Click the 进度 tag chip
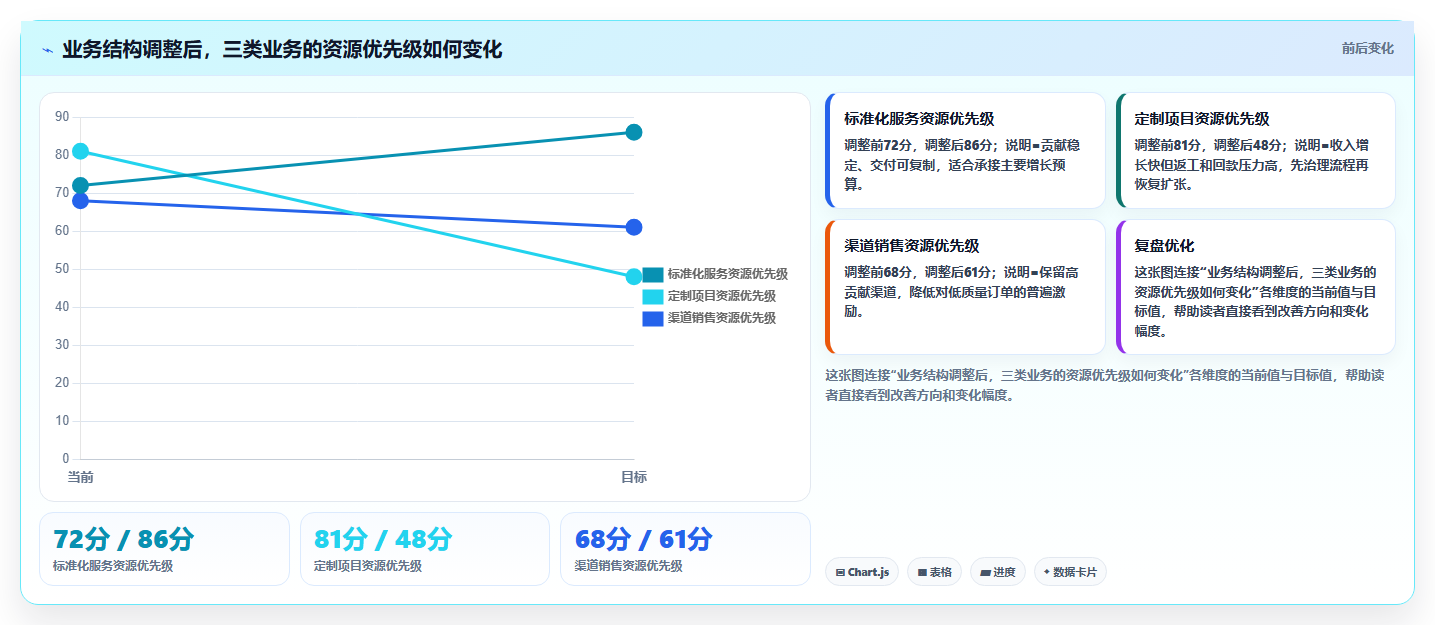This screenshot has width=1435, height=625. [997, 572]
